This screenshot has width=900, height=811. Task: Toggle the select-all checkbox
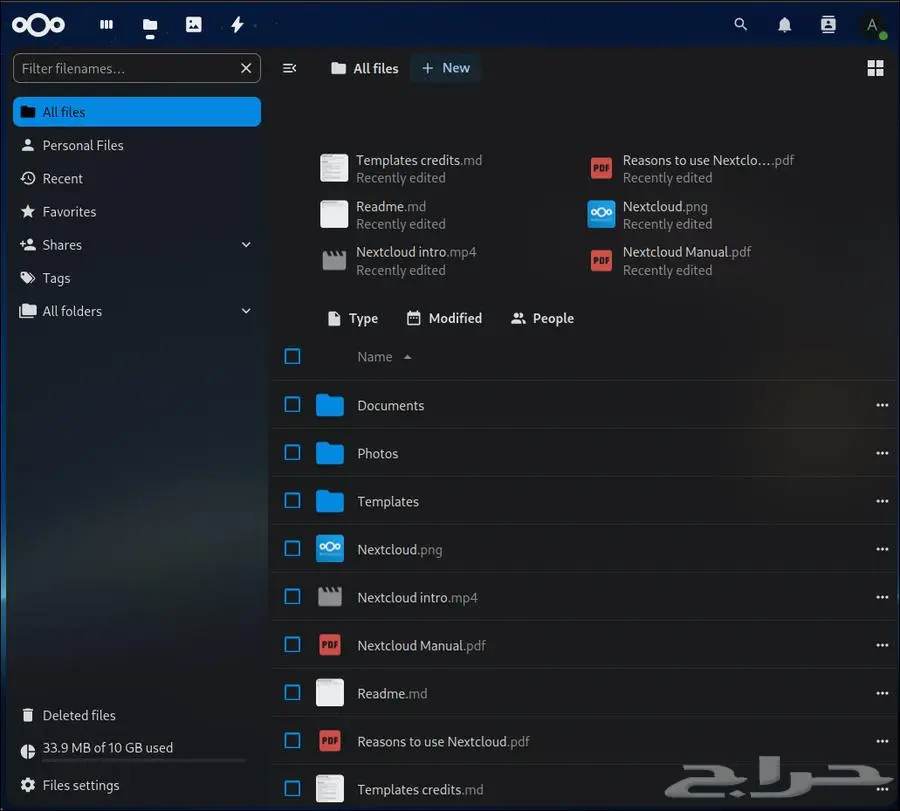point(292,356)
